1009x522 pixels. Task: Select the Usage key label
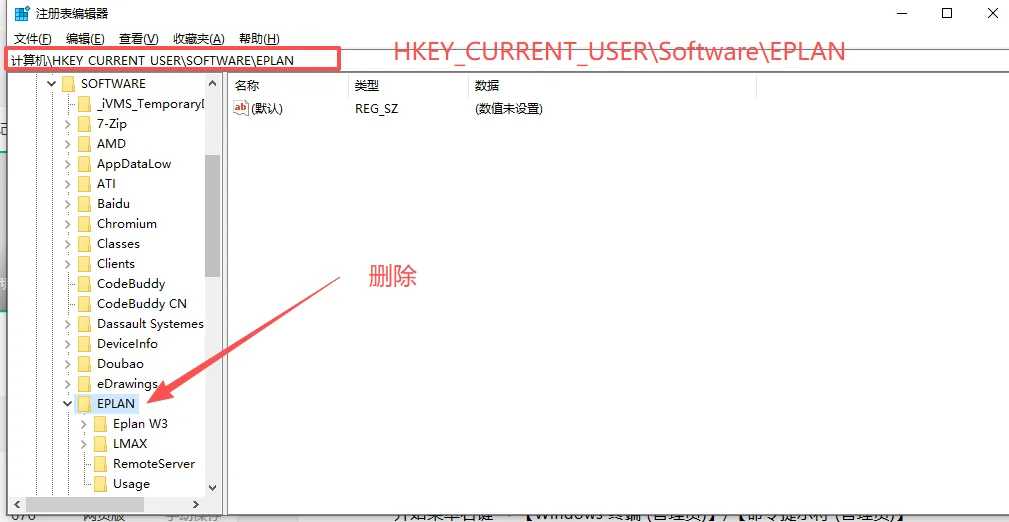pyautogui.click(x=131, y=483)
